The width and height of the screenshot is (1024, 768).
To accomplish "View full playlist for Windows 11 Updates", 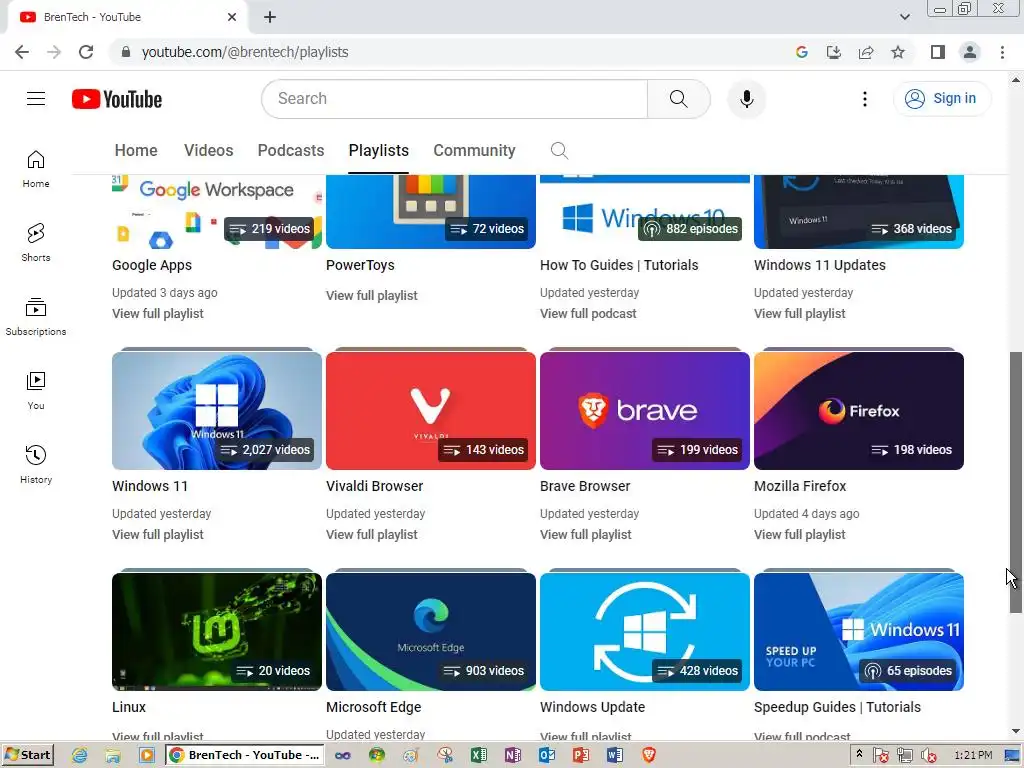I will [x=799, y=313].
